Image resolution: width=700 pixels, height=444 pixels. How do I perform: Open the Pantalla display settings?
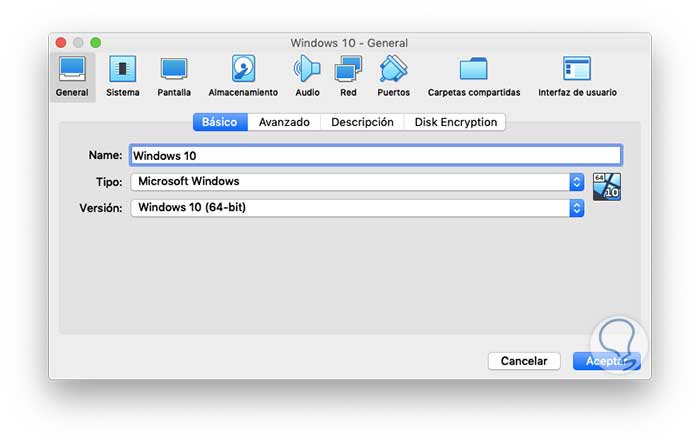point(174,77)
